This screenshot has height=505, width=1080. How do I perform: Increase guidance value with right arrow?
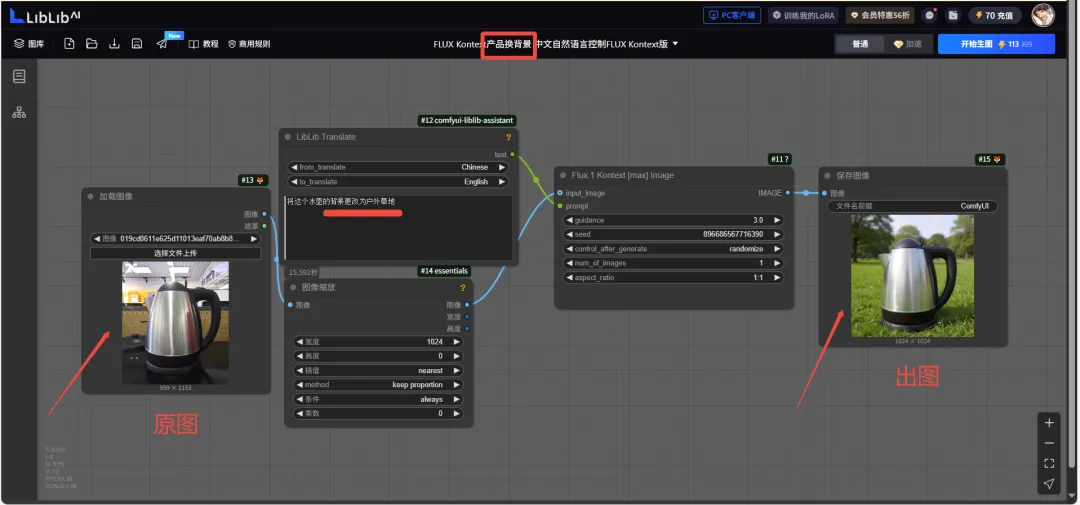[777, 220]
